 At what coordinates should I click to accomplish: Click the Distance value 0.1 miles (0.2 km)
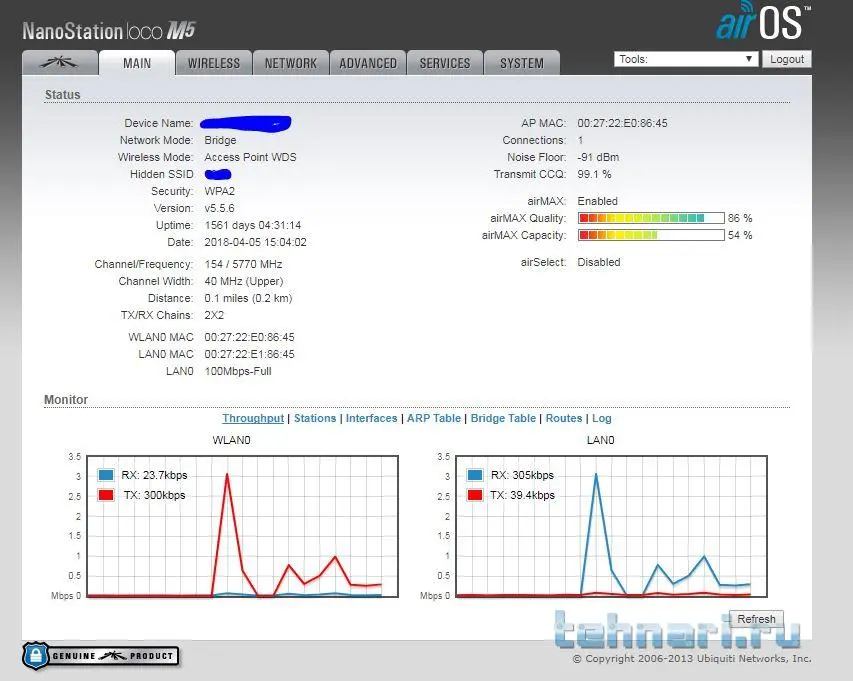click(248, 298)
